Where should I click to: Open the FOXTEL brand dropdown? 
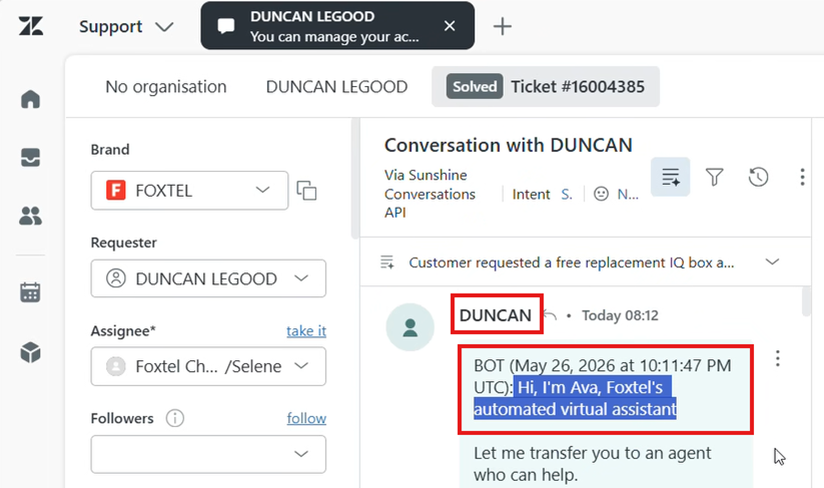[x=189, y=190]
